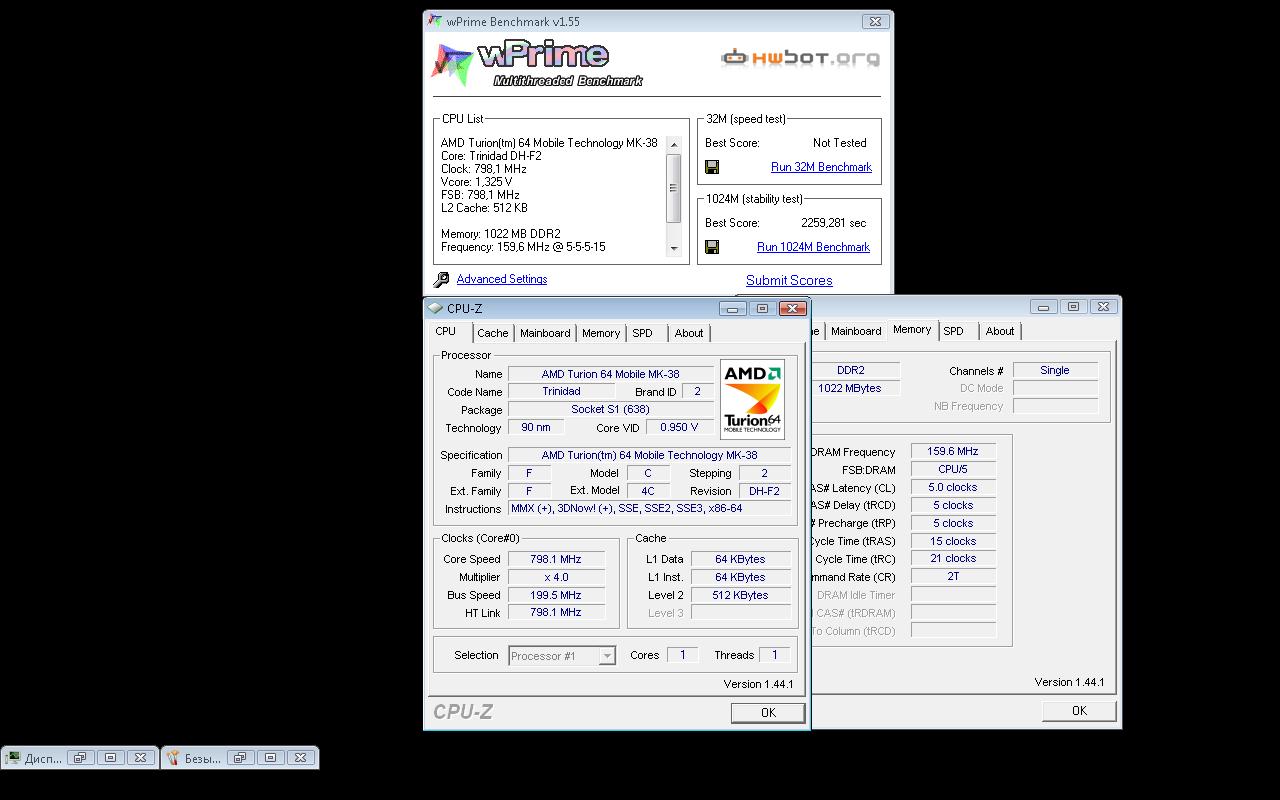Switch to the Cache tab in front CPU-Z
This screenshot has height=800, width=1280.
pyautogui.click(x=492, y=333)
